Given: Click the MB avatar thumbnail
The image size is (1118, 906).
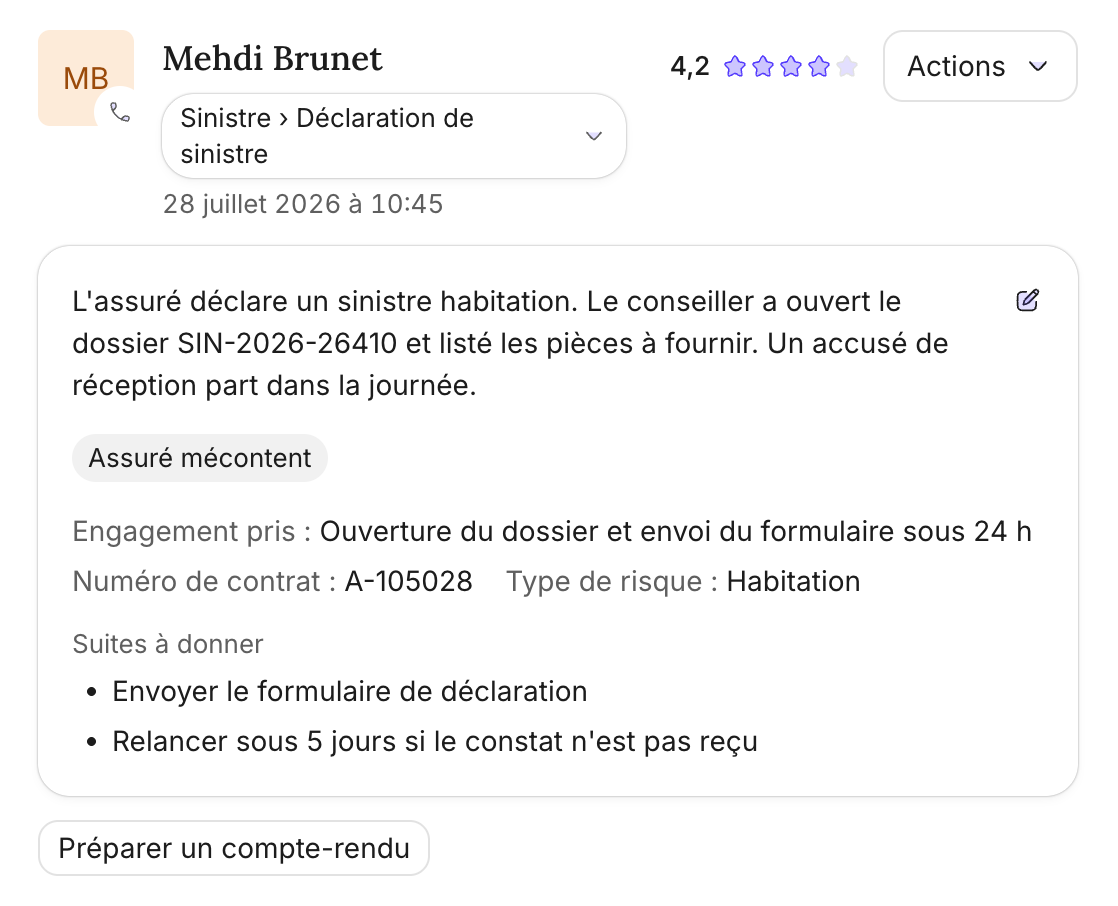Looking at the screenshot, I should pos(86,78).
